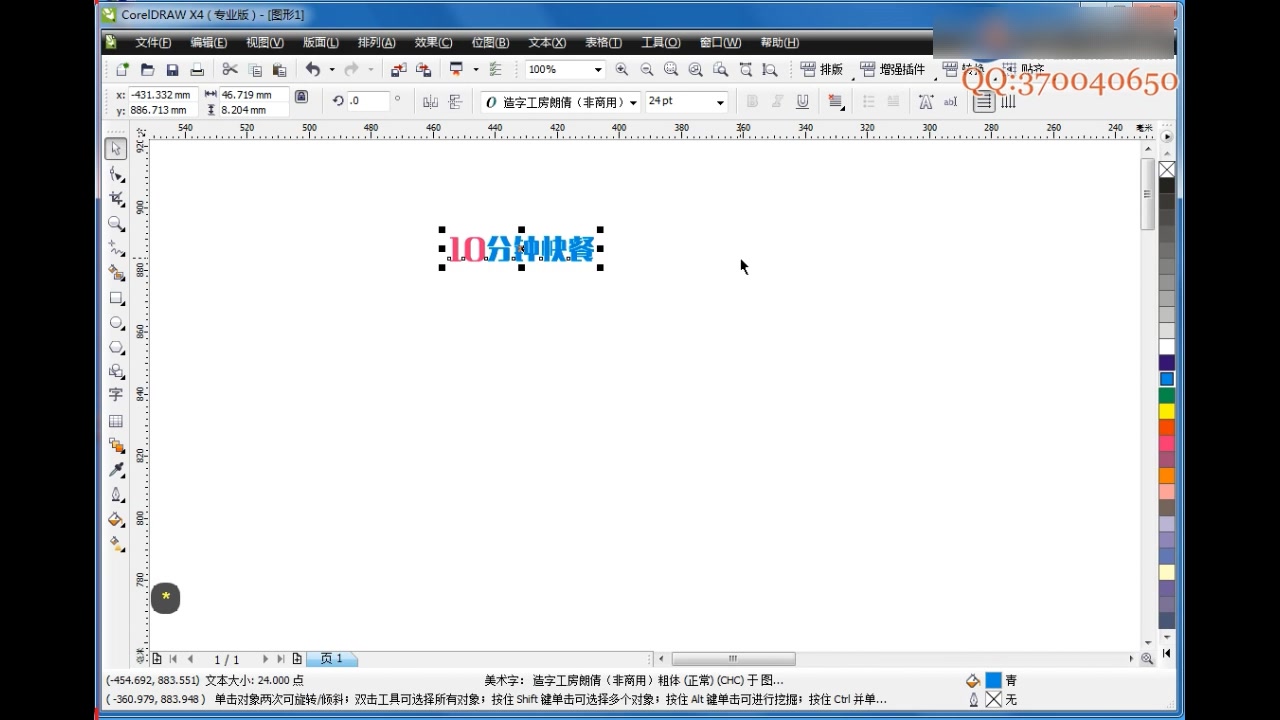Select the Interactive Blend tool
This screenshot has height=720, width=1280.
[x=116, y=446]
